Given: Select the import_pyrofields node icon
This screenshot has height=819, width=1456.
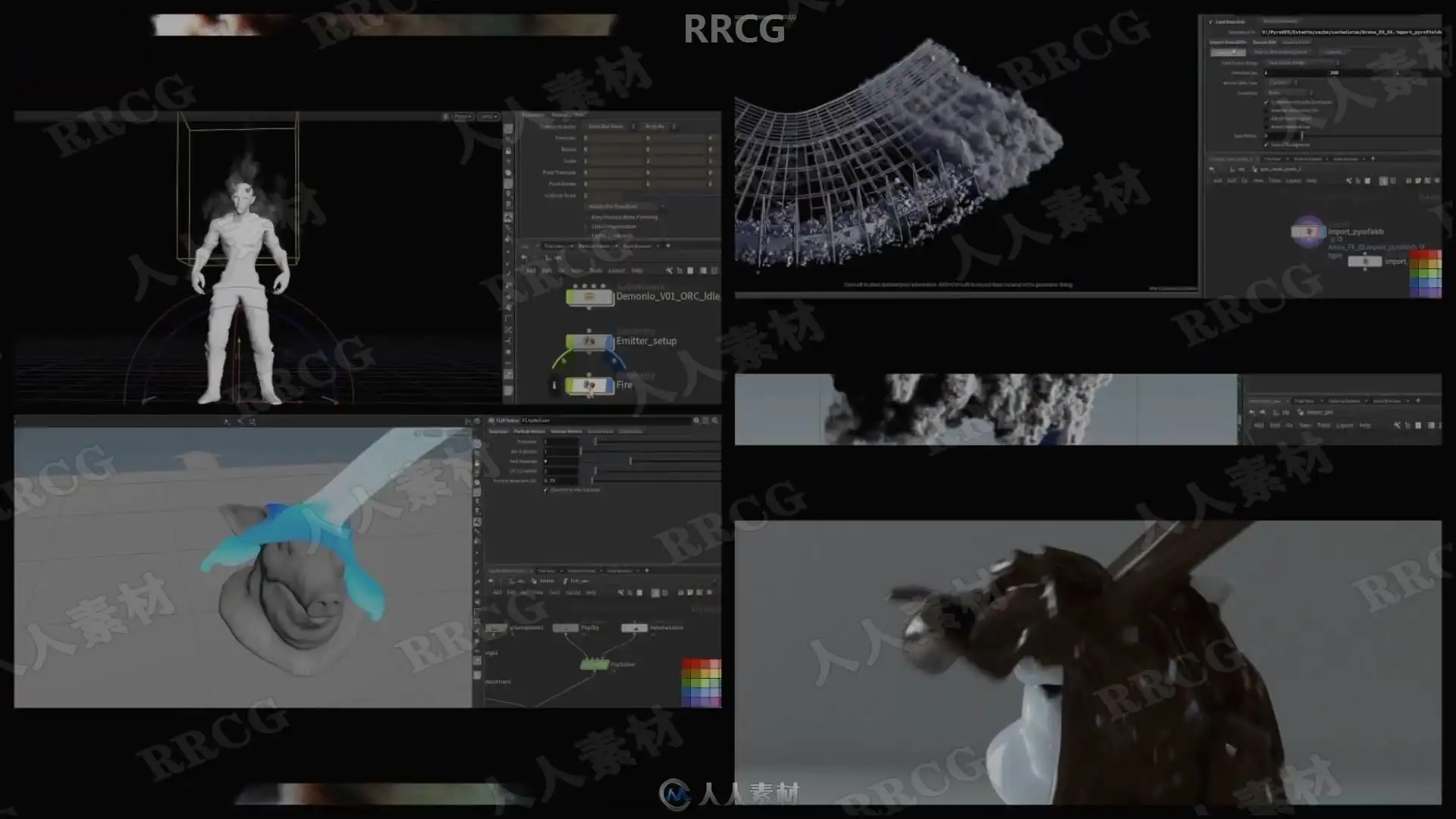Looking at the screenshot, I should point(1307,232).
